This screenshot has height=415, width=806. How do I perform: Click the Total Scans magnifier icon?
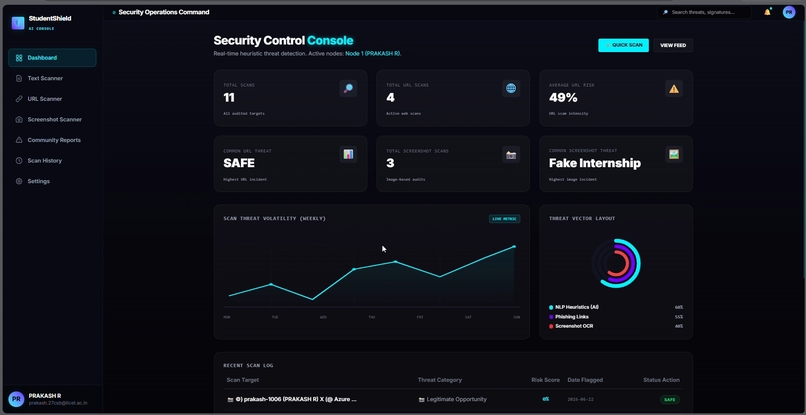pos(348,88)
